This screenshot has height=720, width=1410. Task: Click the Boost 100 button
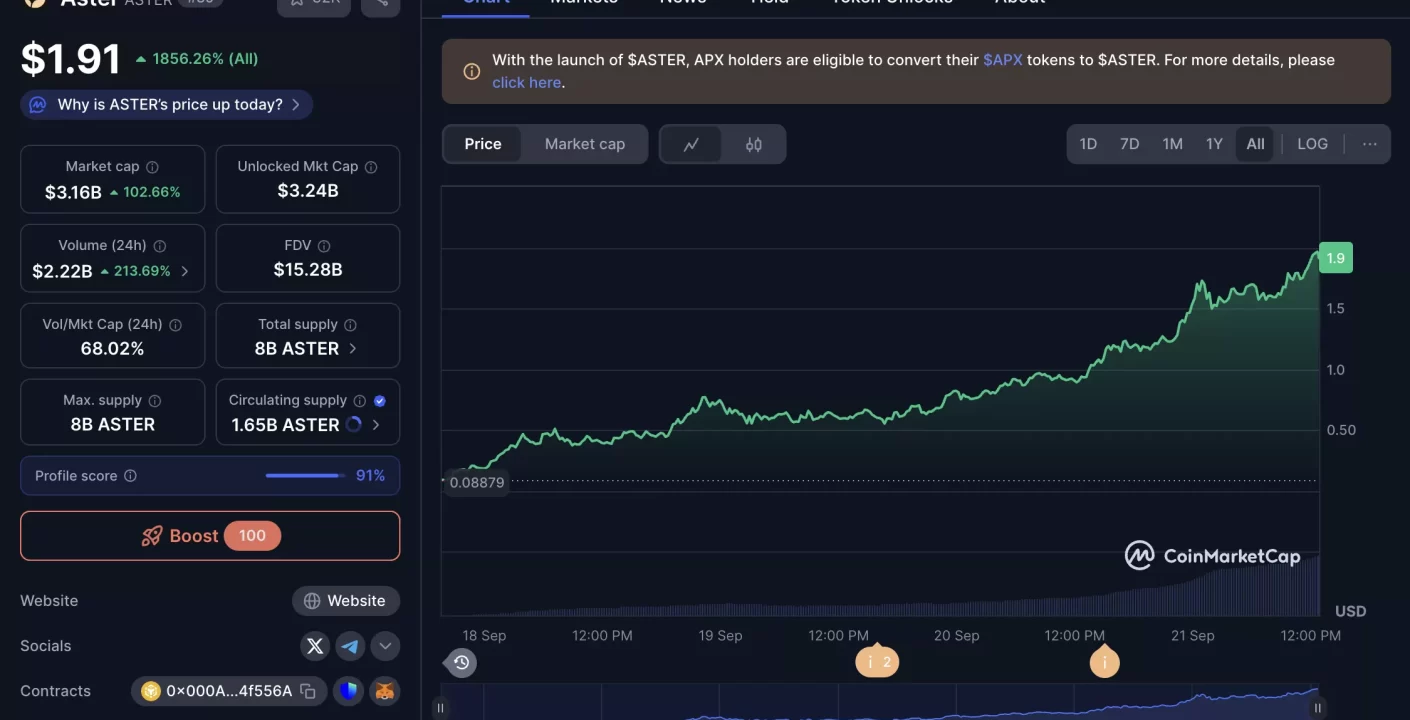point(209,536)
